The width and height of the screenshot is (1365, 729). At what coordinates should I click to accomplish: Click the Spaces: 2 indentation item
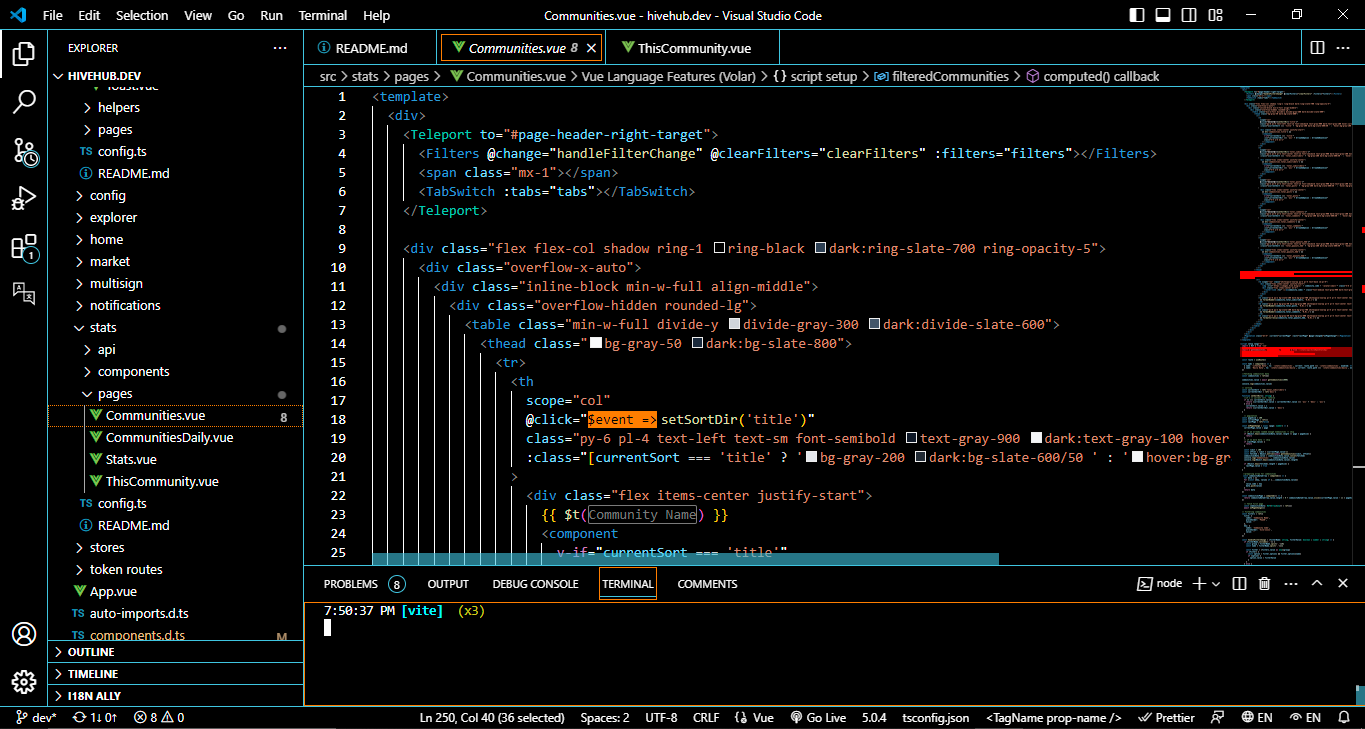pyautogui.click(x=605, y=717)
